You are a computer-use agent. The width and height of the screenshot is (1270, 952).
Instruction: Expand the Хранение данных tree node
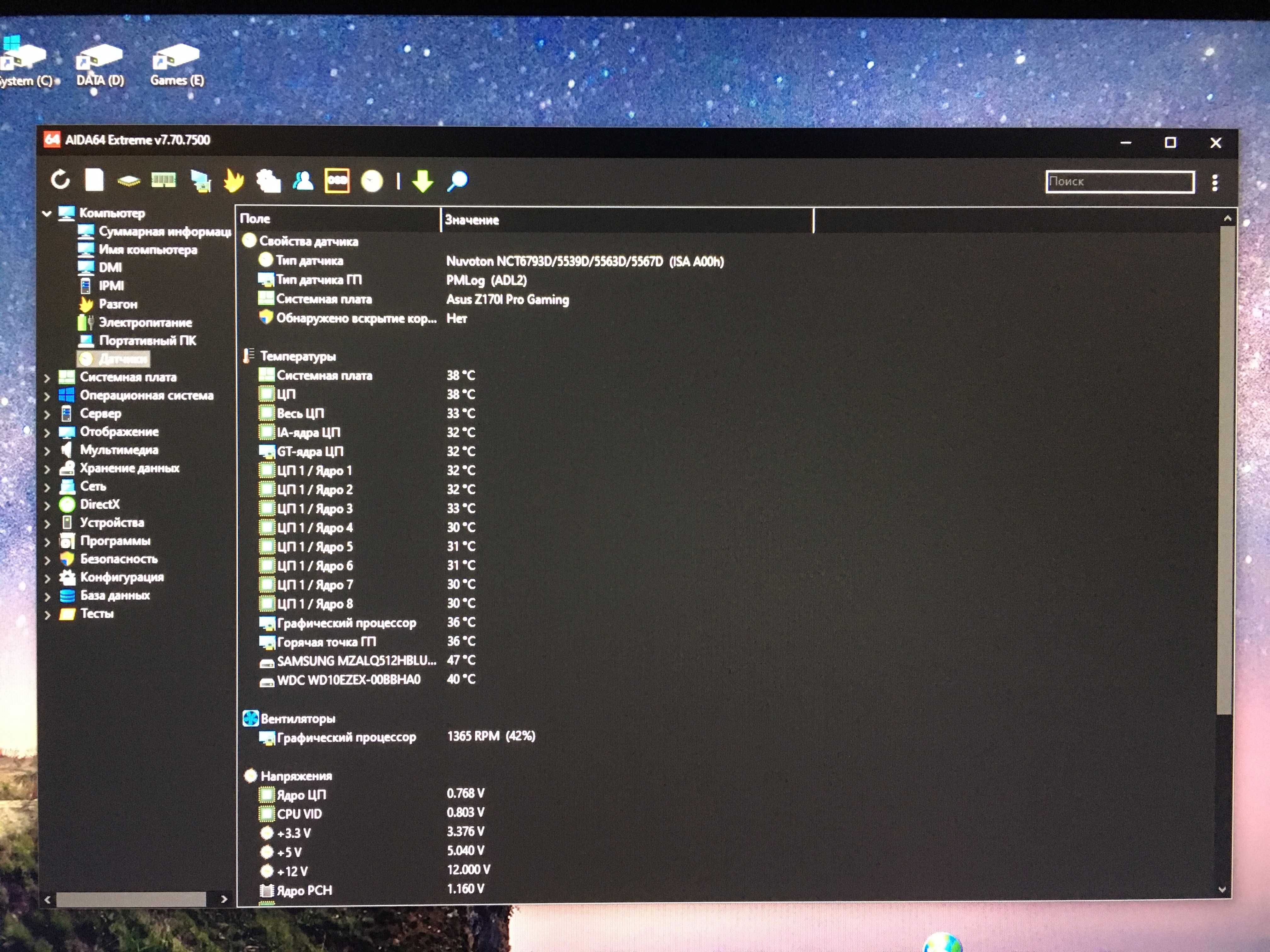point(47,469)
